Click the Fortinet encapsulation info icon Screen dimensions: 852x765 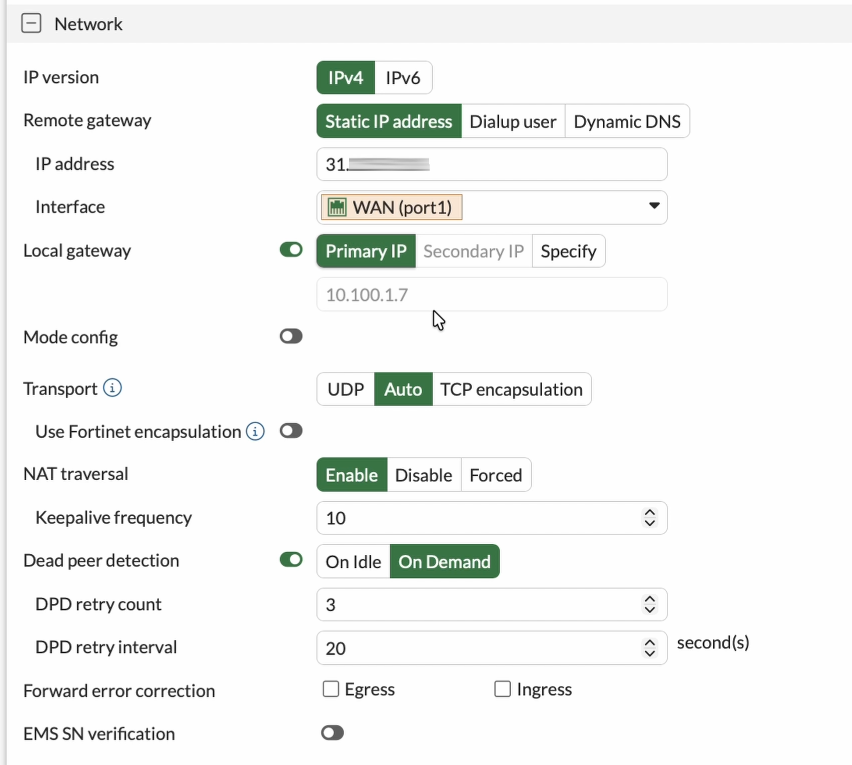click(x=256, y=431)
